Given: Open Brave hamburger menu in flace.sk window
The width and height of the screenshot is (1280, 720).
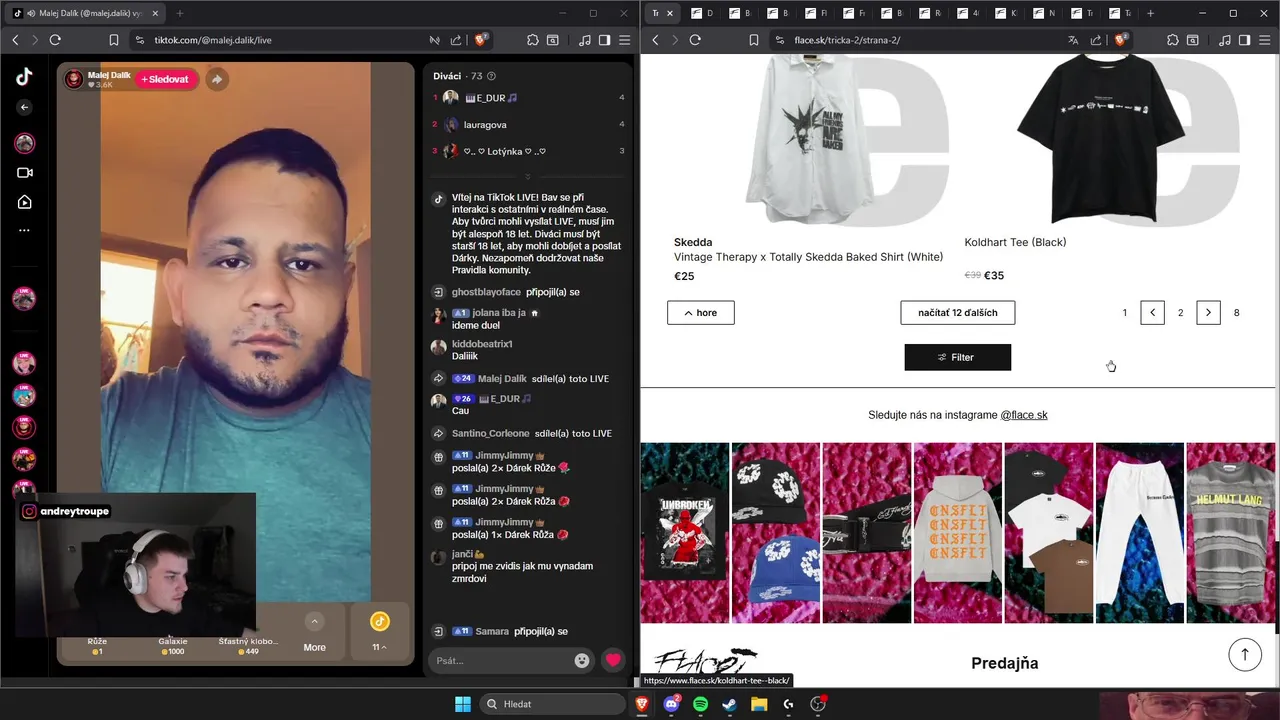Looking at the screenshot, I should (1264, 40).
